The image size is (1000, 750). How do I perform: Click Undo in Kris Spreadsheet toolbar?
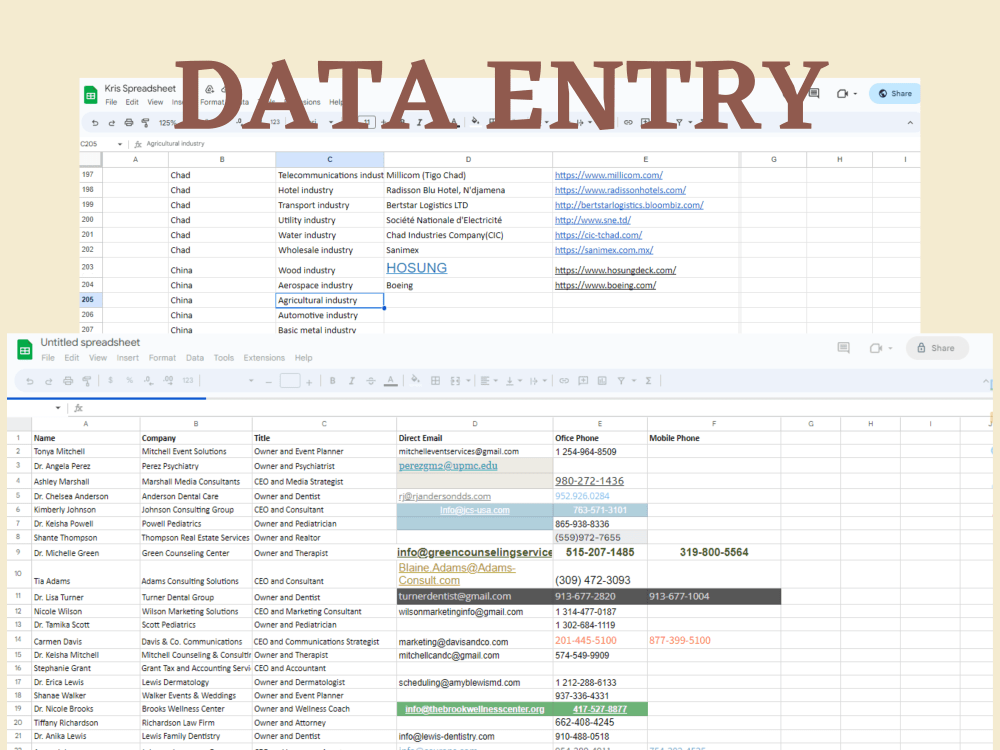95,122
